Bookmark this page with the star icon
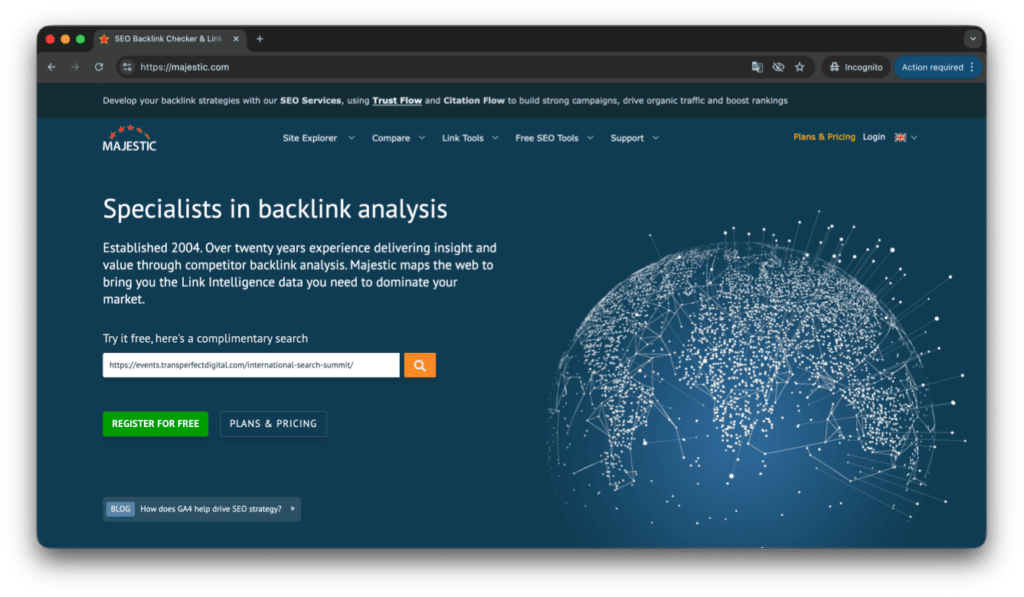This screenshot has width=1024, height=597. point(799,67)
